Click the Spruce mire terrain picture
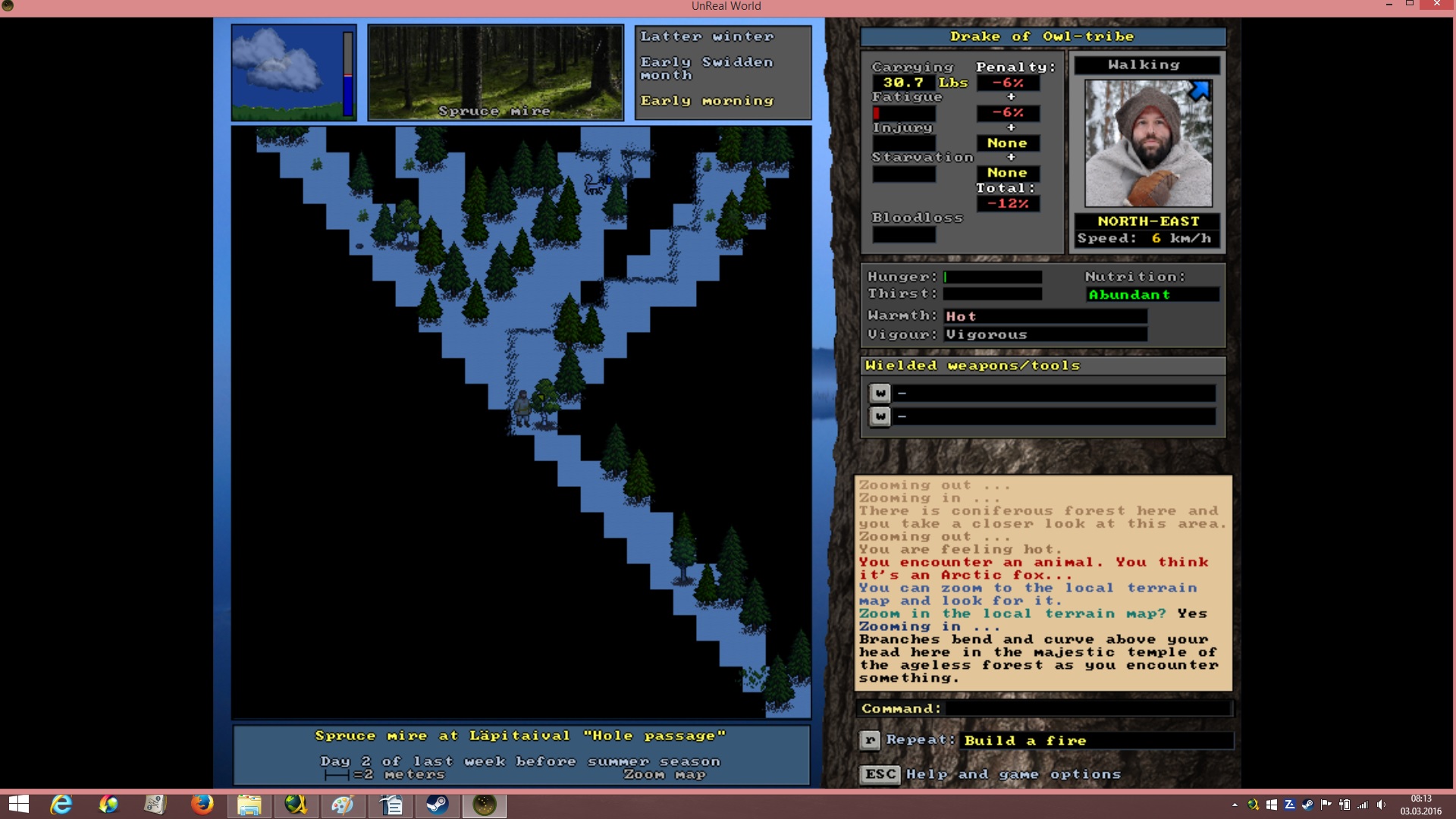 coord(496,72)
